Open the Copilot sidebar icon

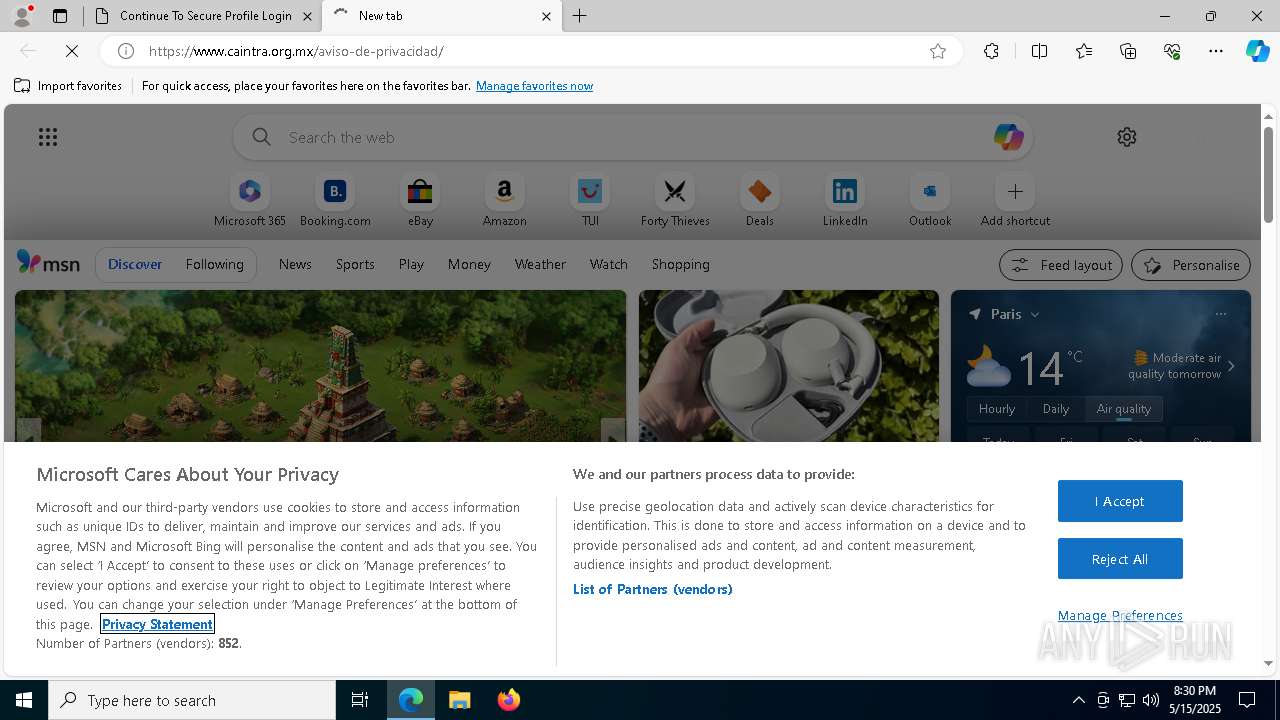[x=1257, y=51]
